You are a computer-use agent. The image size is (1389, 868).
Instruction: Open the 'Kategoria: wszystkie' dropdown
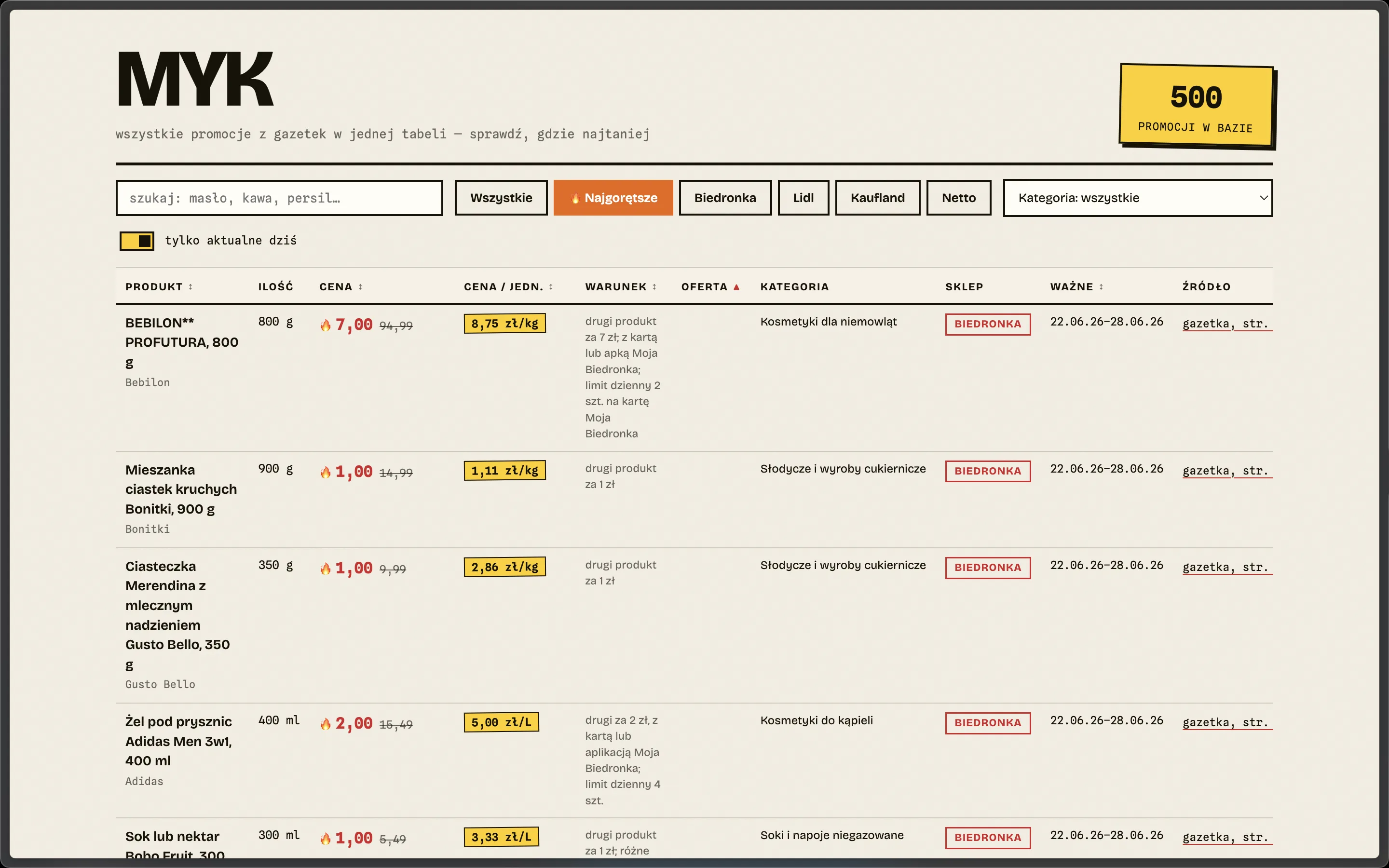coord(1138,198)
